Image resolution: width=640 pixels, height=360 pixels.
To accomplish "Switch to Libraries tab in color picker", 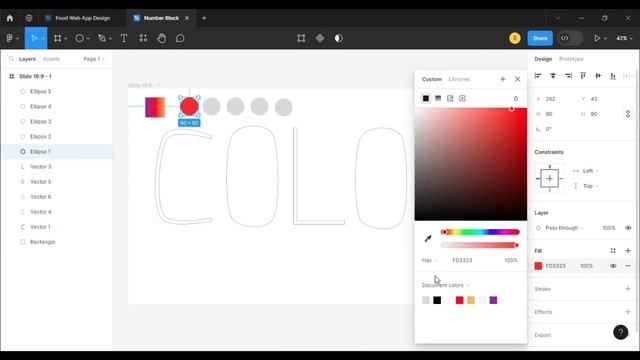I will [459, 79].
